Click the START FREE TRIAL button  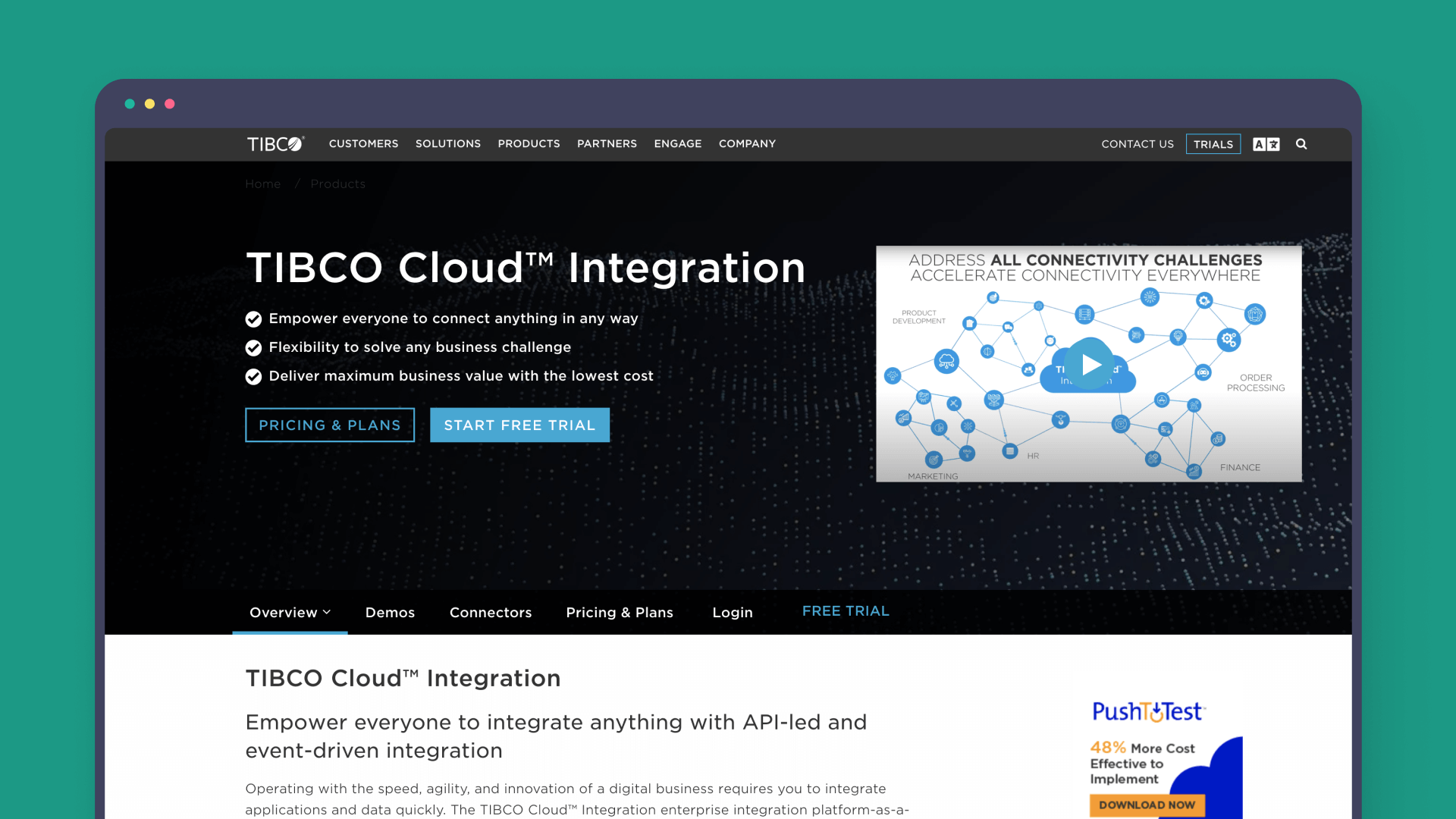(519, 425)
